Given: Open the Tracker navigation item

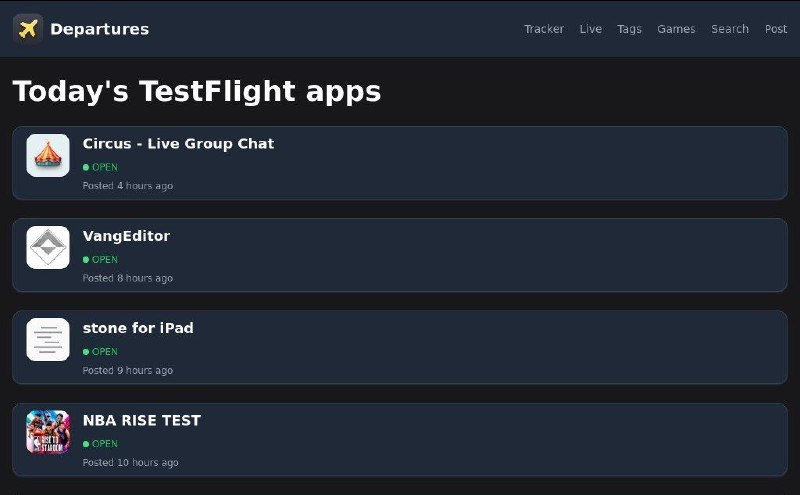Looking at the screenshot, I should pyautogui.click(x=544, y=29).
